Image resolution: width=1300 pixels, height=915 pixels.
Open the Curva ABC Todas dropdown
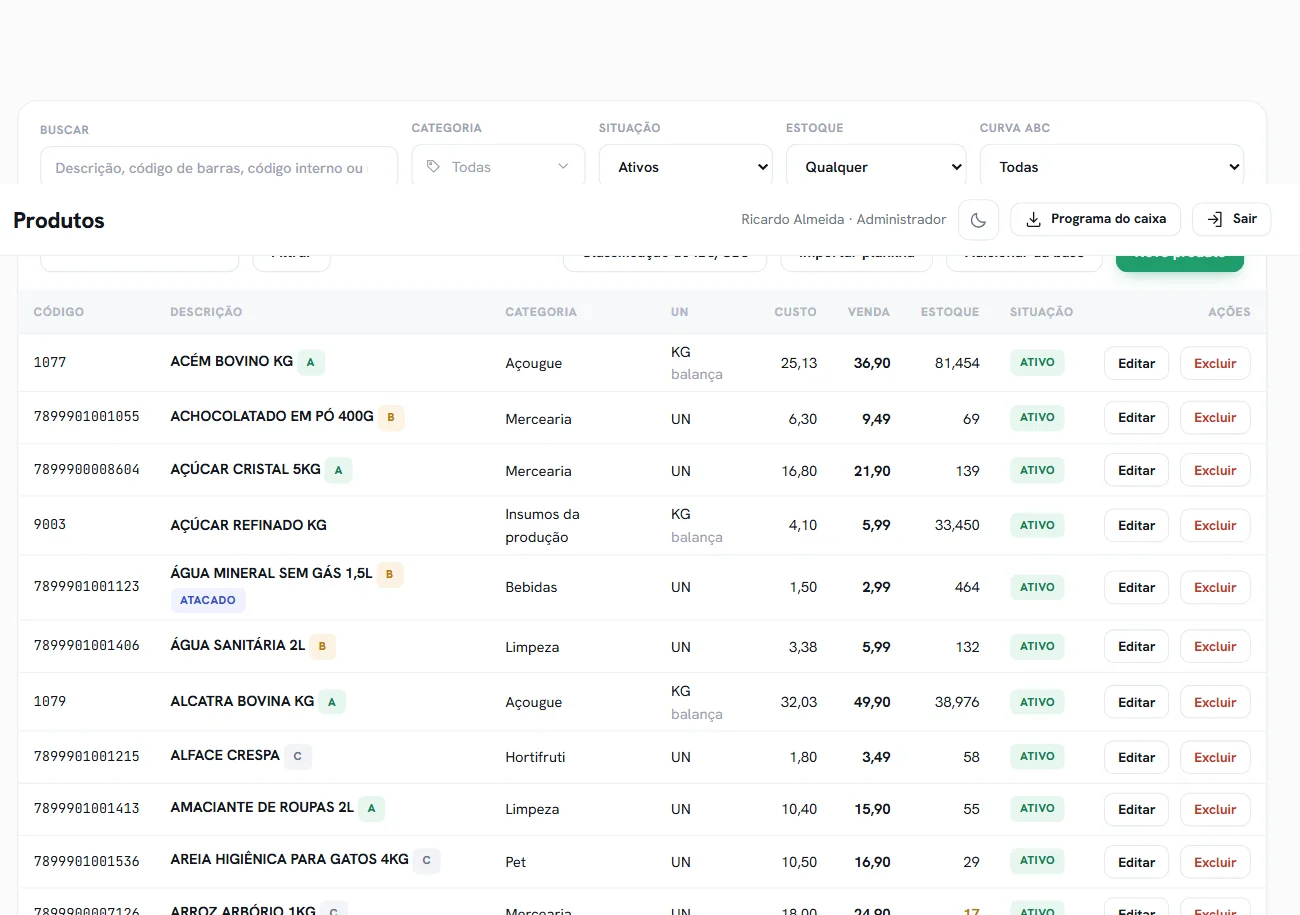click(1112, 167)
